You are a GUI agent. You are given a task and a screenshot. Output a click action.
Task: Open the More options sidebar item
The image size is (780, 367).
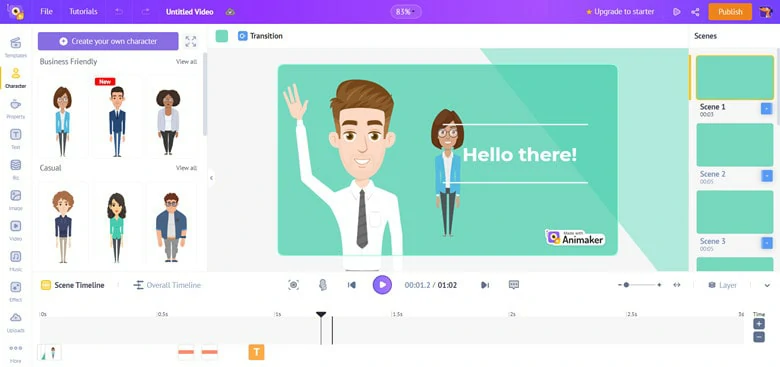click(x=15, y=353)
